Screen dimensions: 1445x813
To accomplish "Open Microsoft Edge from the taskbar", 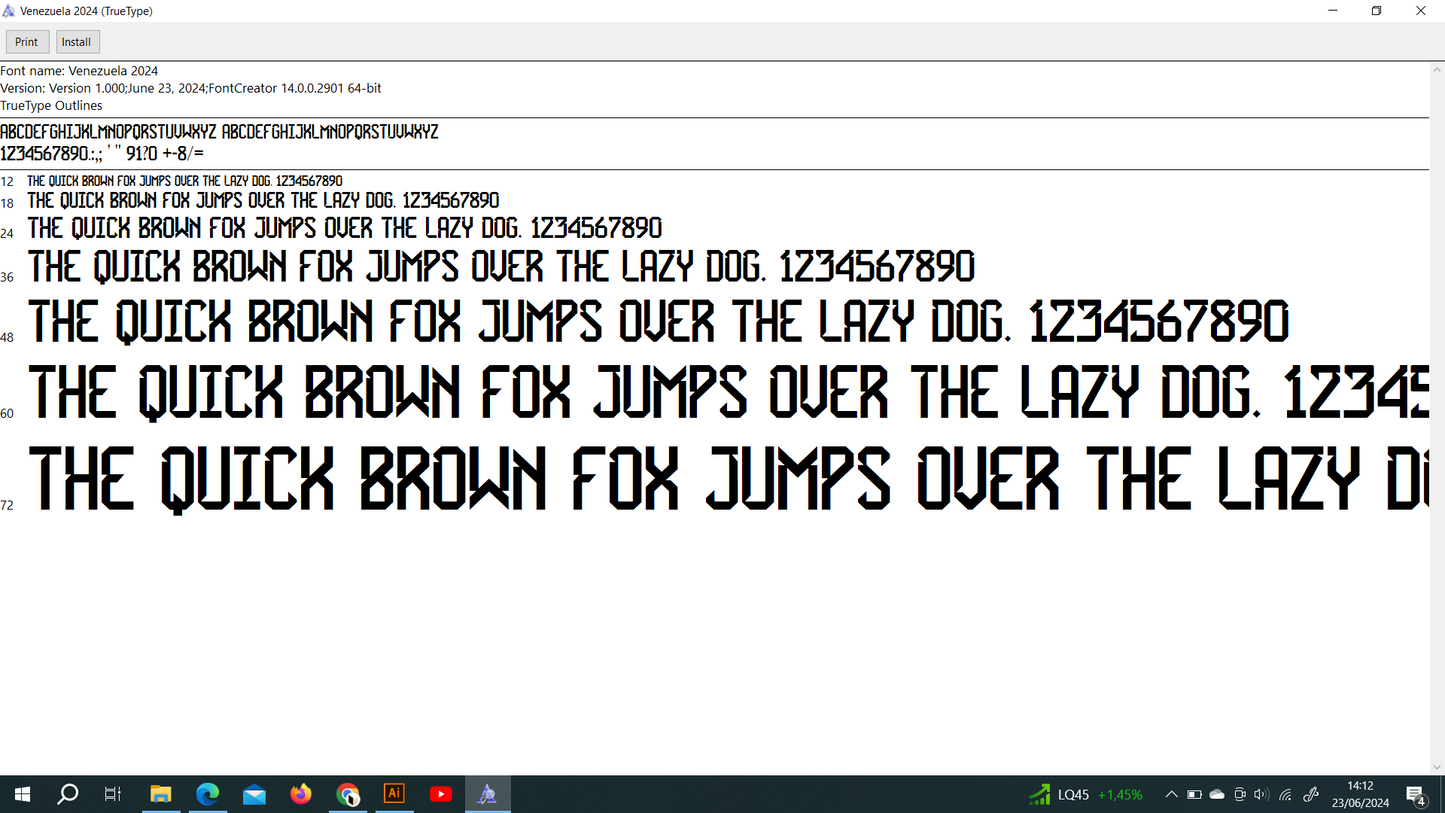I will pyautogui.click(x=207, y=794).
